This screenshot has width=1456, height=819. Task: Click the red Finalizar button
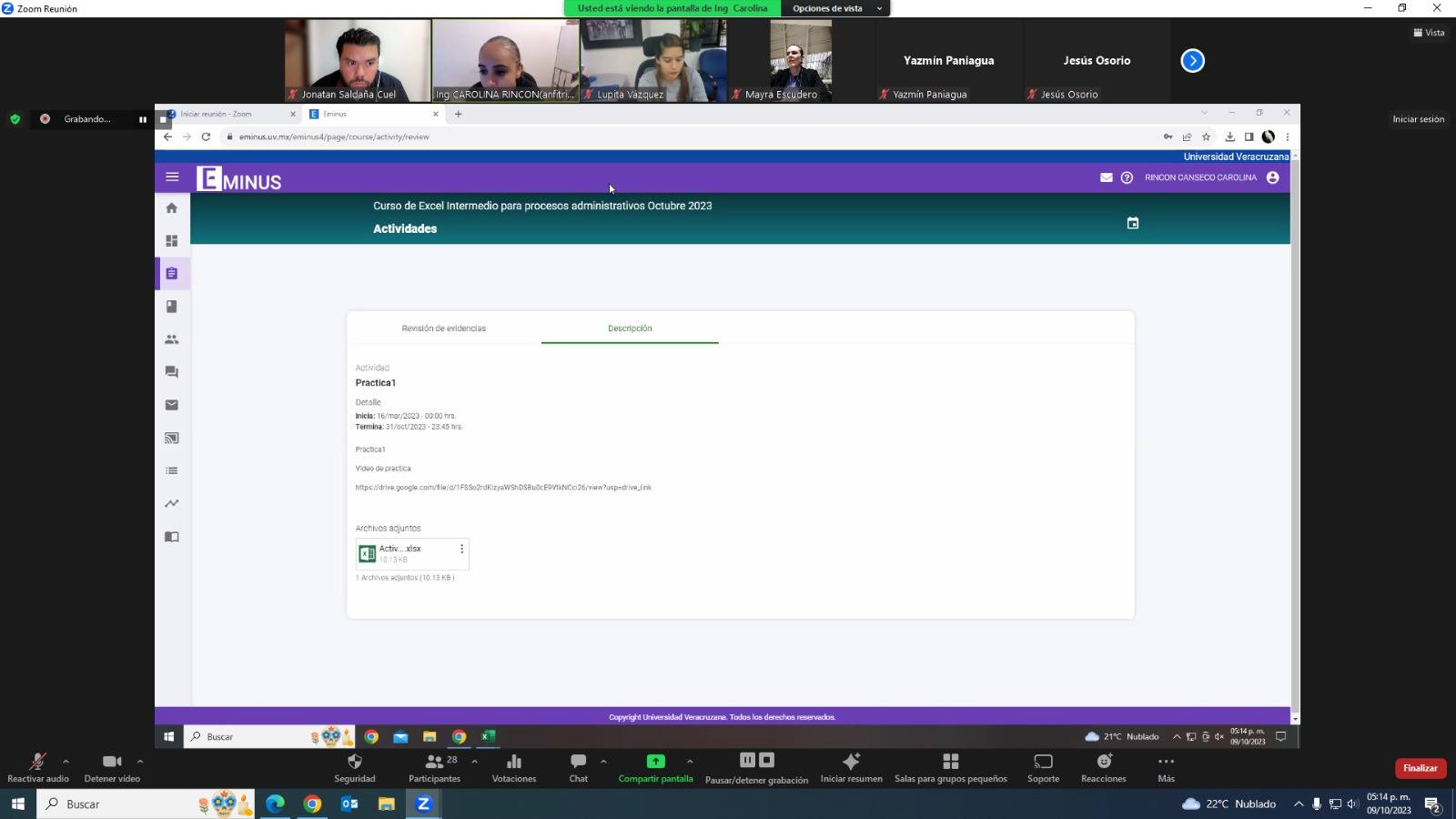1420,768
